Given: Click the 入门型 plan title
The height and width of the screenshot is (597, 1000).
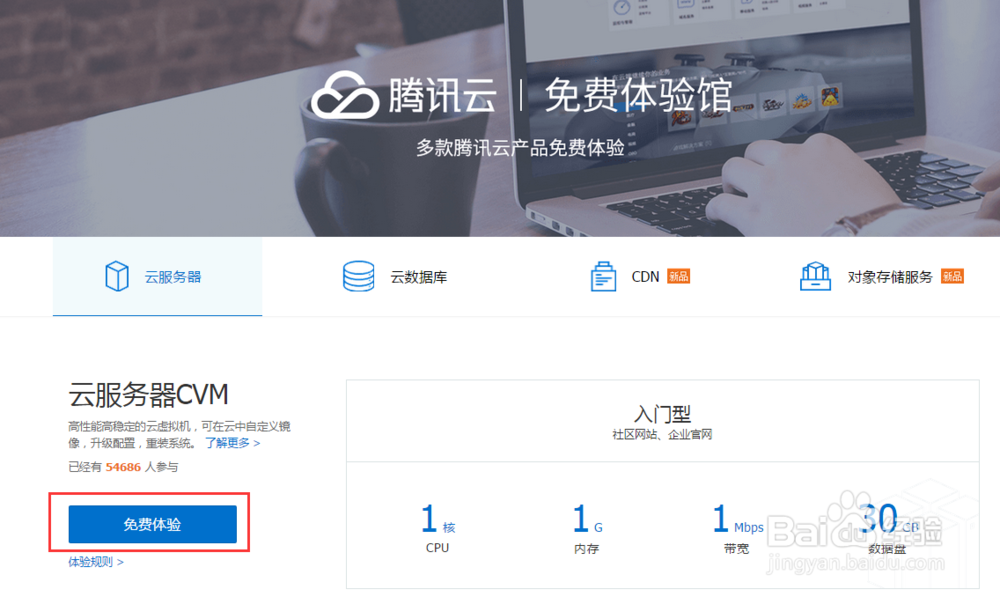Looking at the screenshot, I should click(x=662, y=414).
